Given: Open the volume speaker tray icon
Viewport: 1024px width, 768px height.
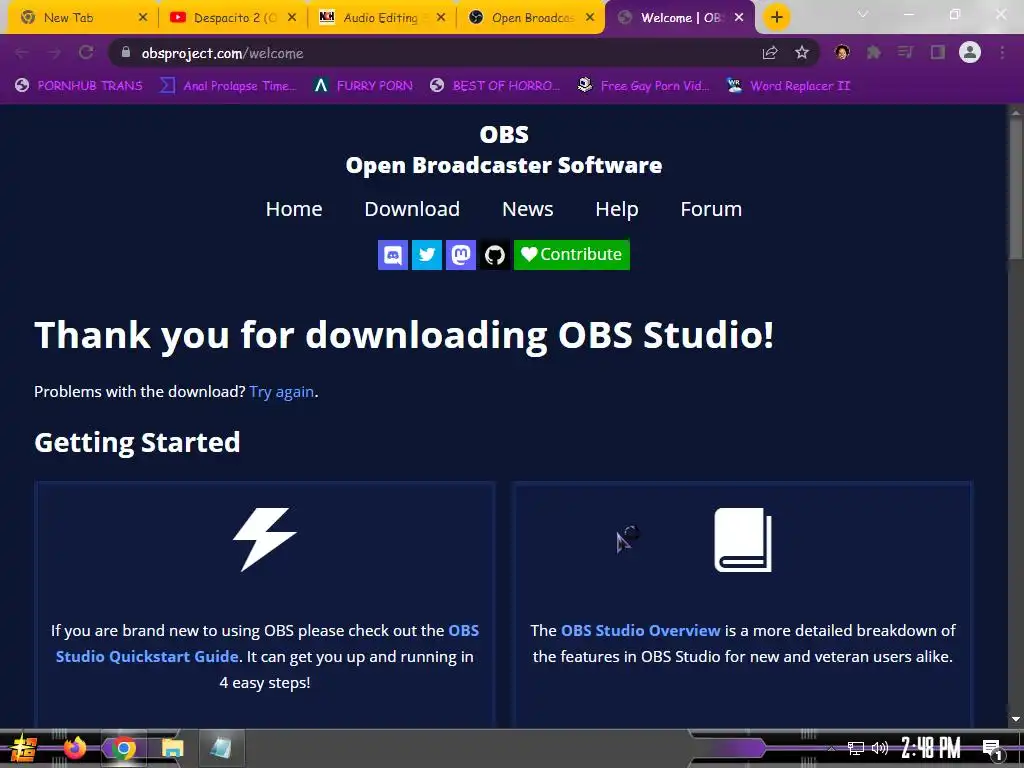Looking at the screenshot, I should tap(880, 748).
